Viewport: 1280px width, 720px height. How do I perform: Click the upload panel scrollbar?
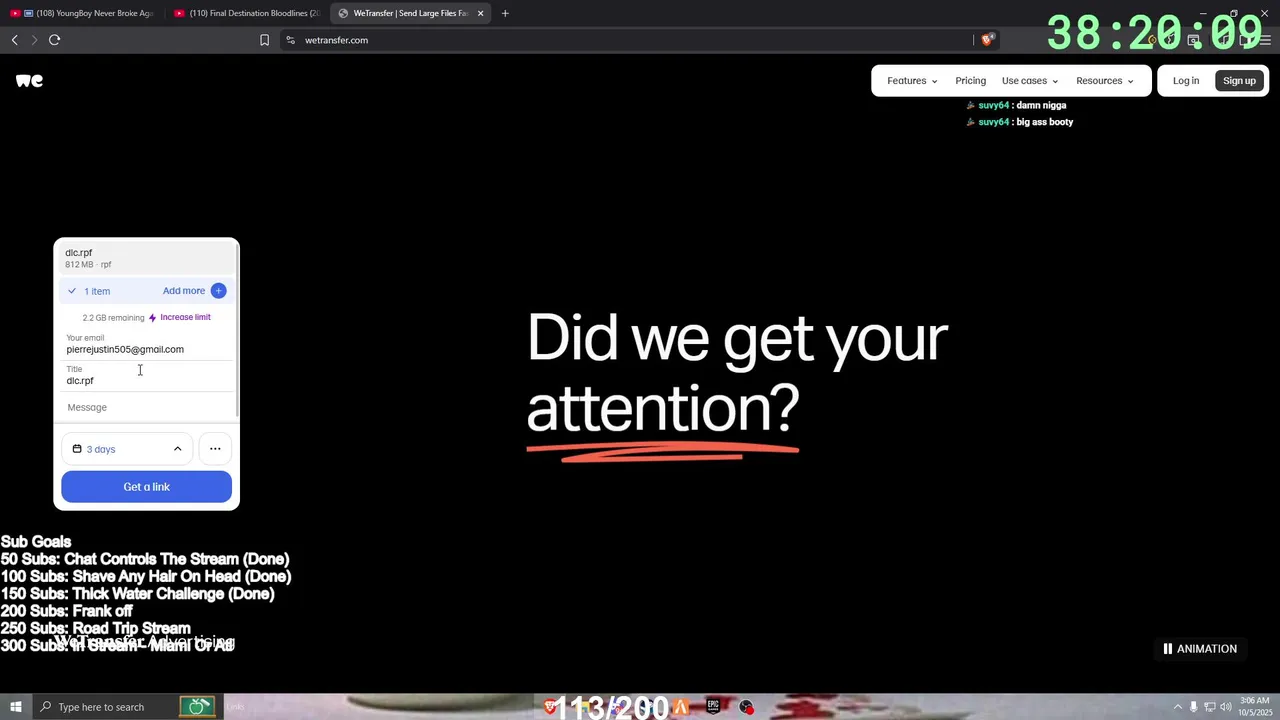pyautogui.click(x=237, y=330)
